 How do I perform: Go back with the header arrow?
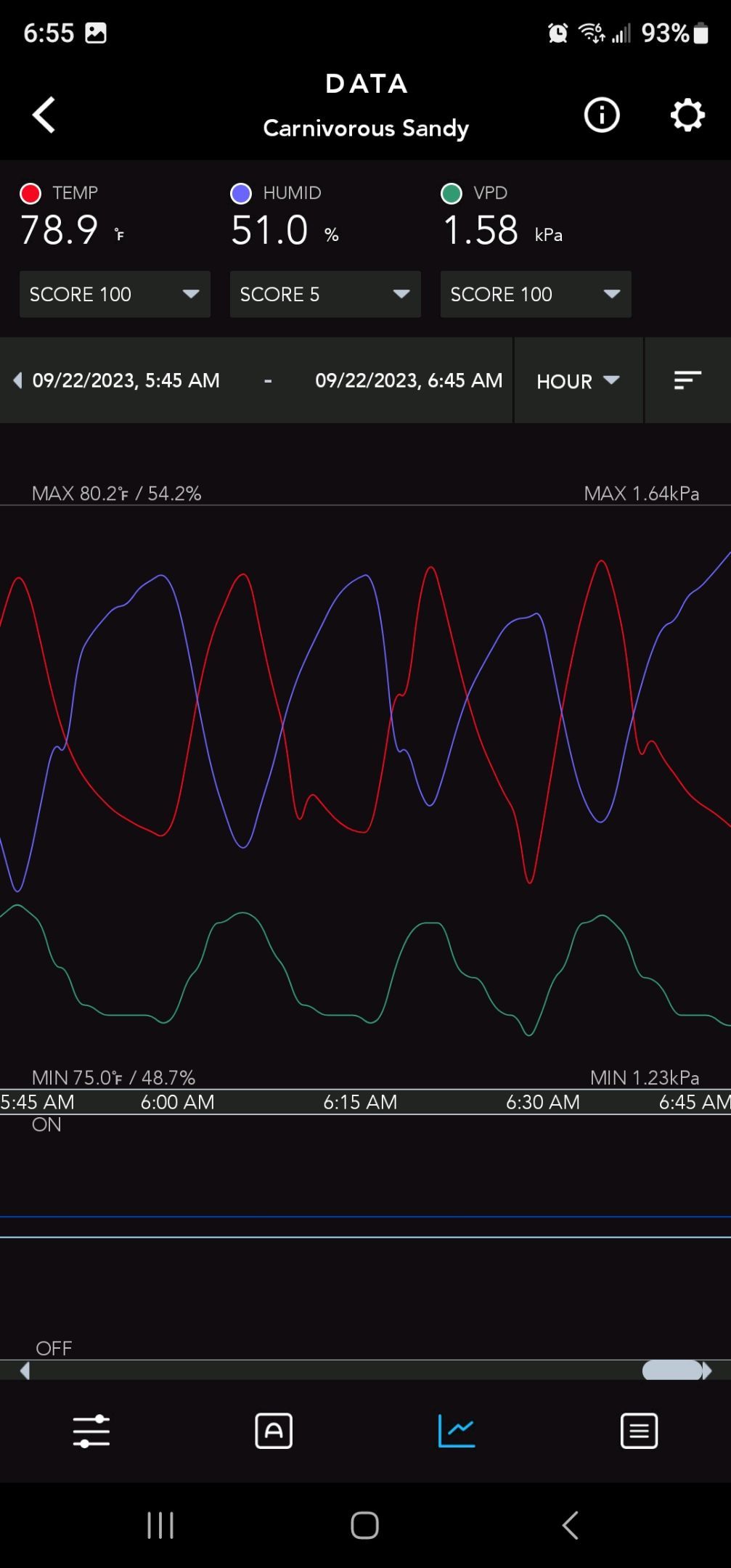point(44,115)
